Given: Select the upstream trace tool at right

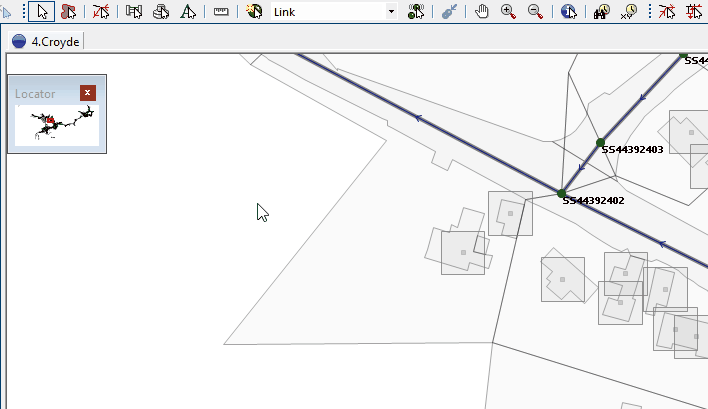Looking at the screenshot, I should point(667,12).
